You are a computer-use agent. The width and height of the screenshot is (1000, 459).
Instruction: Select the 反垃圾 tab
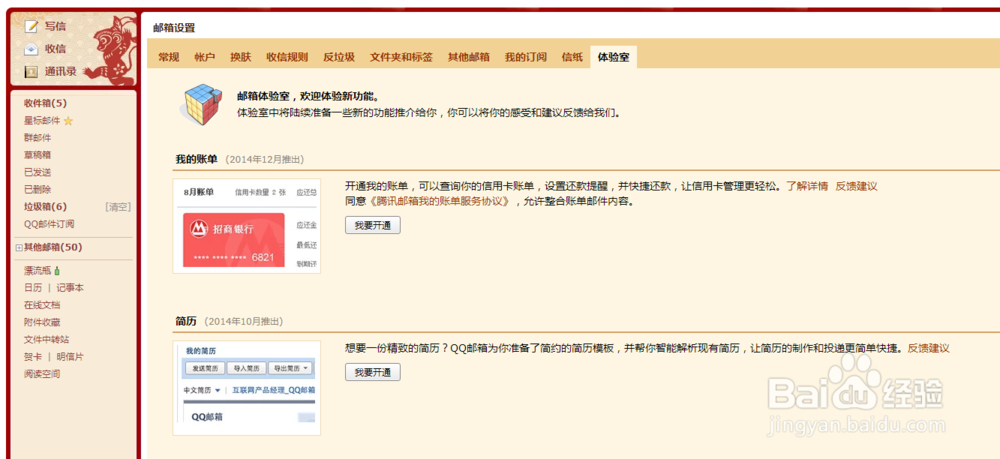coord(339,57)
